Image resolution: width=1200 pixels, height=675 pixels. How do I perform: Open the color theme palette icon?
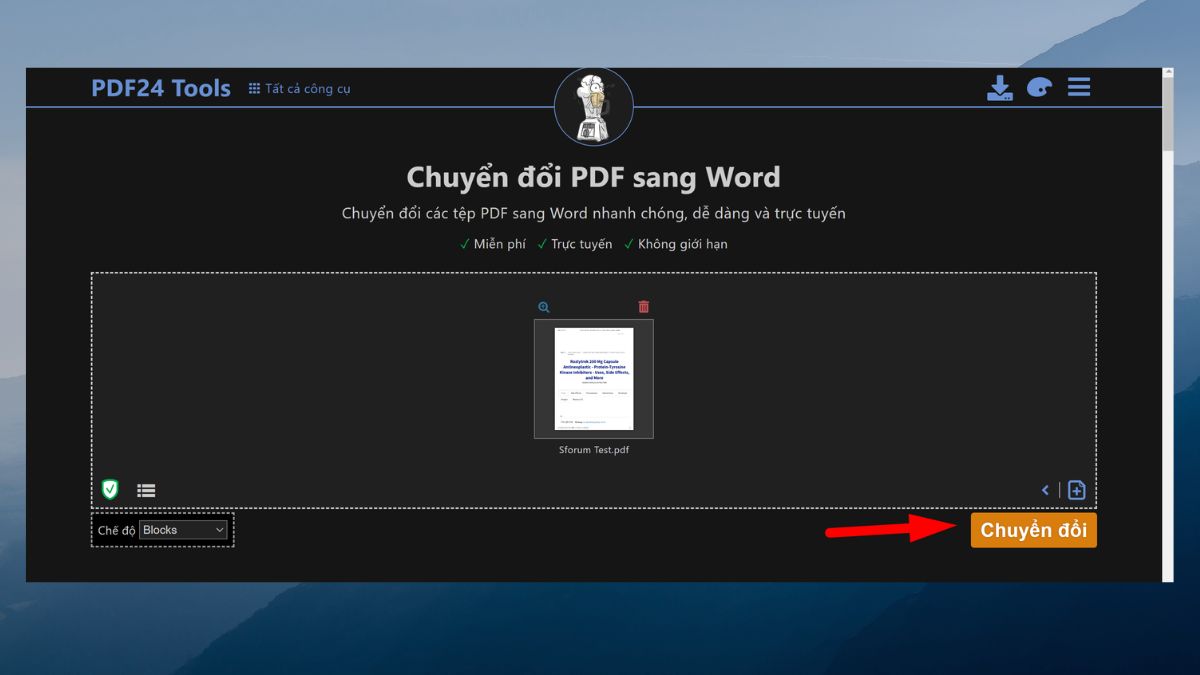click(1039, 88)
